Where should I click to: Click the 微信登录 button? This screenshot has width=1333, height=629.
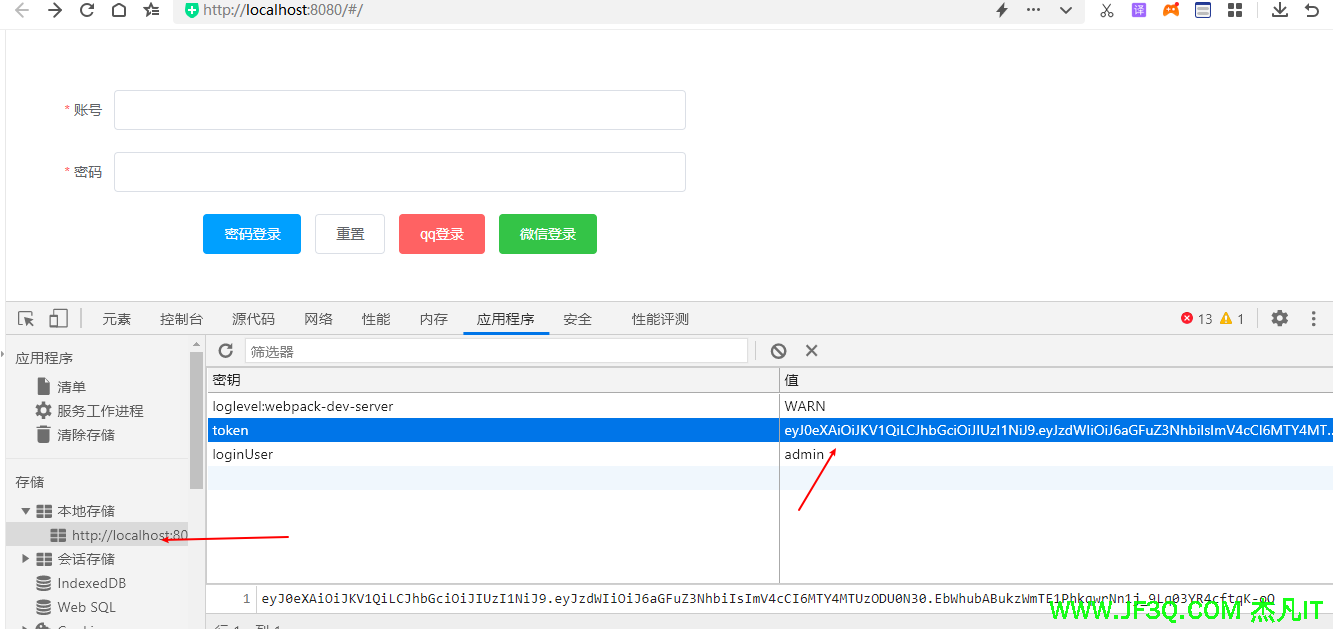pos(547,234)
